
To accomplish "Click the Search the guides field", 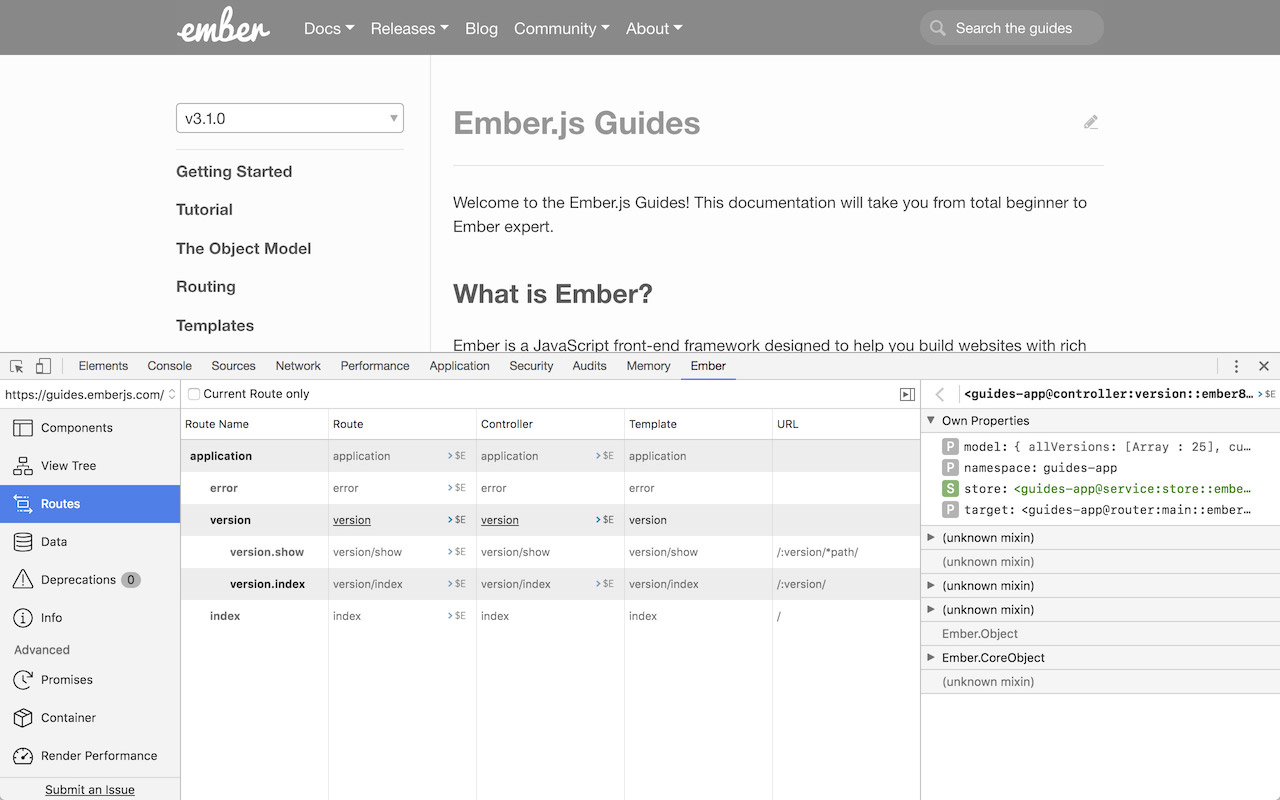I will point(1011,27).
